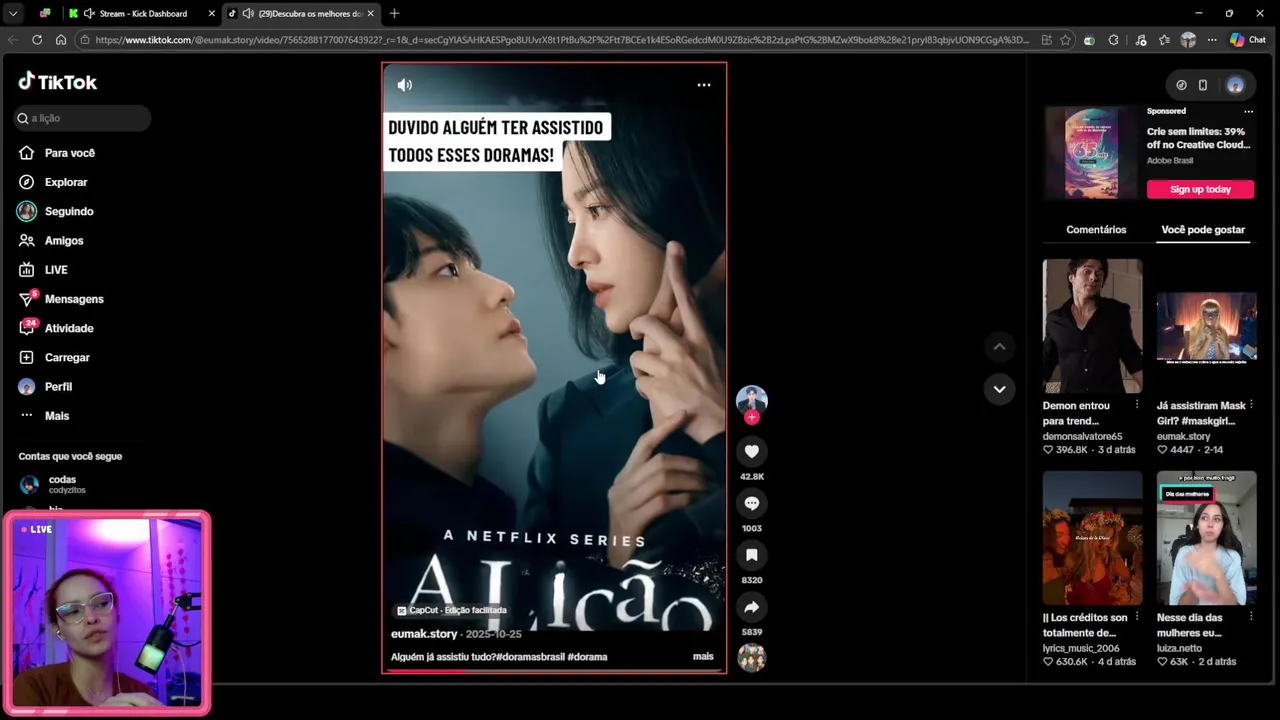
Task: Open options for Los créditos video
Action: (x=1137, y=617)
